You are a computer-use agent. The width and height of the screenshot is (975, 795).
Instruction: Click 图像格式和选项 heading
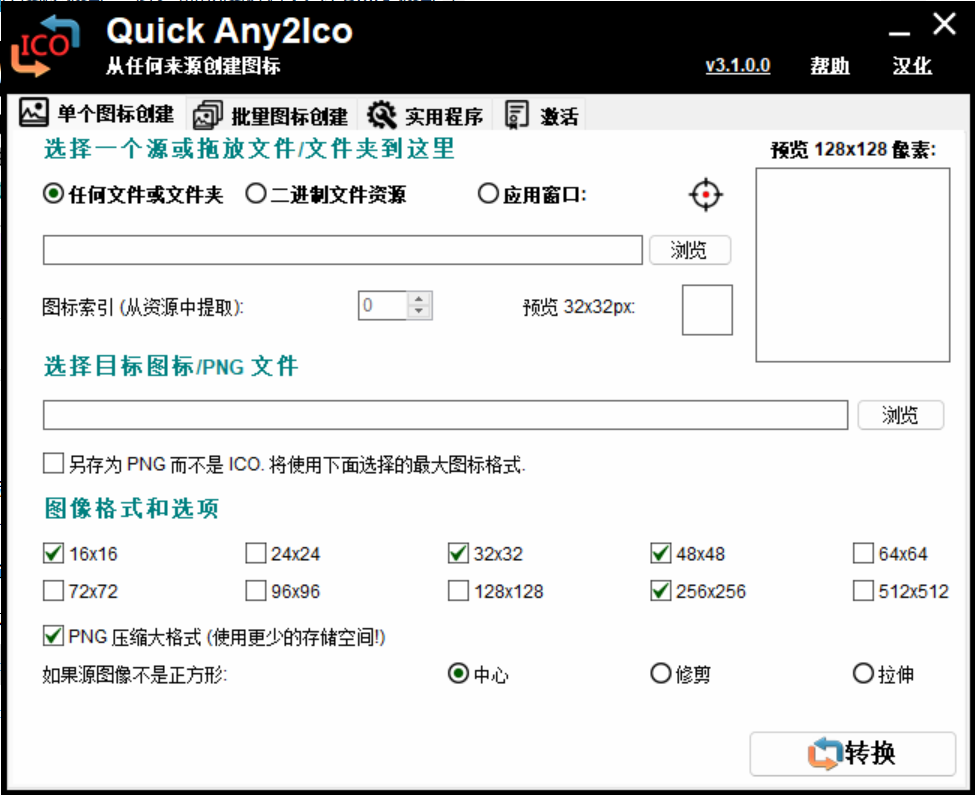click(131, 508)
